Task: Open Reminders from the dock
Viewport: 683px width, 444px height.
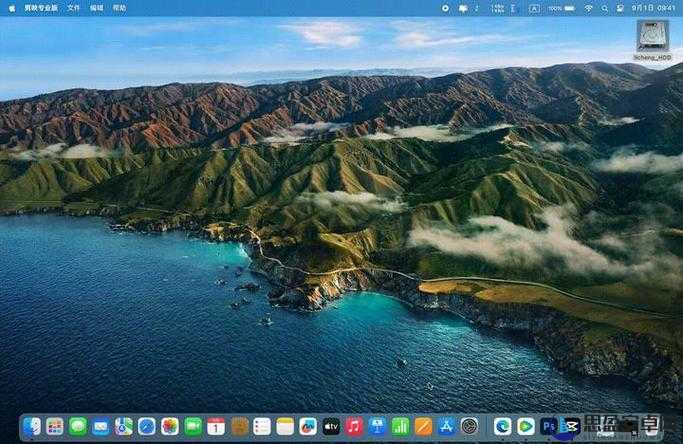Action: click(262, 427)
